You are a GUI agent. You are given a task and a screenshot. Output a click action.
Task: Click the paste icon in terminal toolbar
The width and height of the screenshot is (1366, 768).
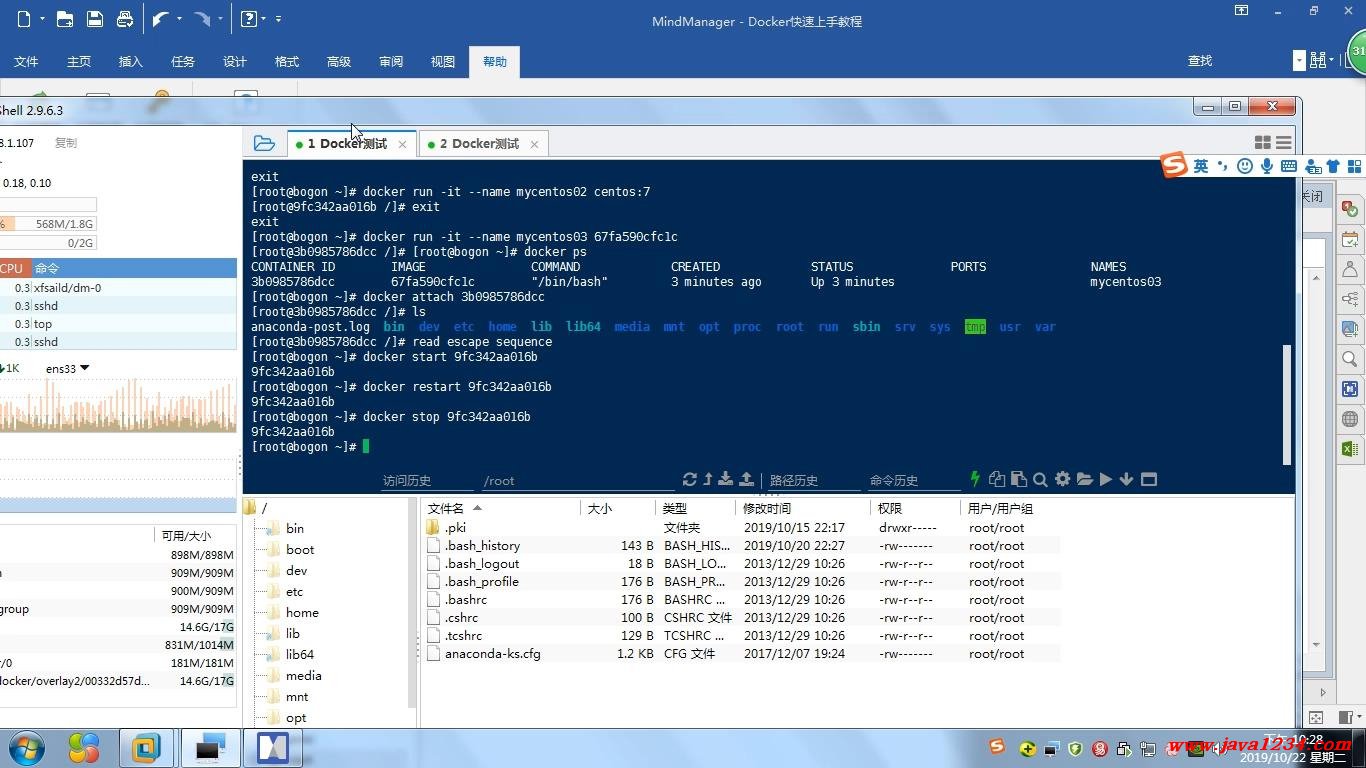pos(1019,479)
